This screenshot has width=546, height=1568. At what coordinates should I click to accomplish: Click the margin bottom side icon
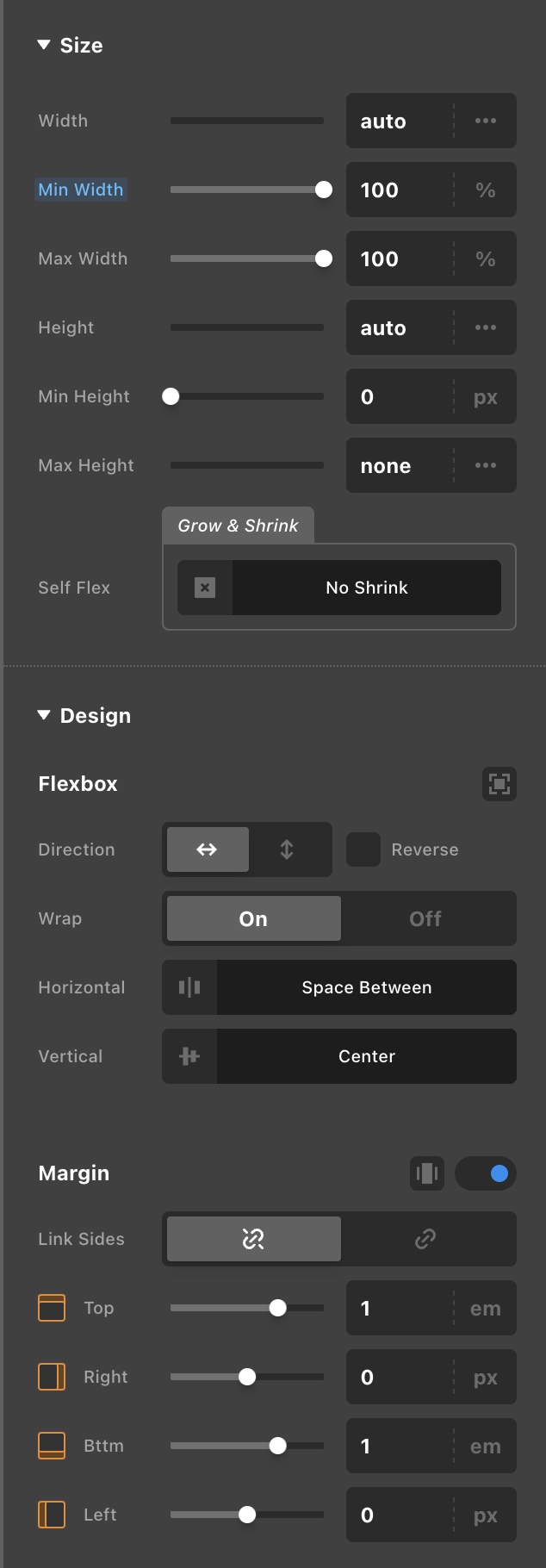pyautogui.click(x=52, y=1446)
